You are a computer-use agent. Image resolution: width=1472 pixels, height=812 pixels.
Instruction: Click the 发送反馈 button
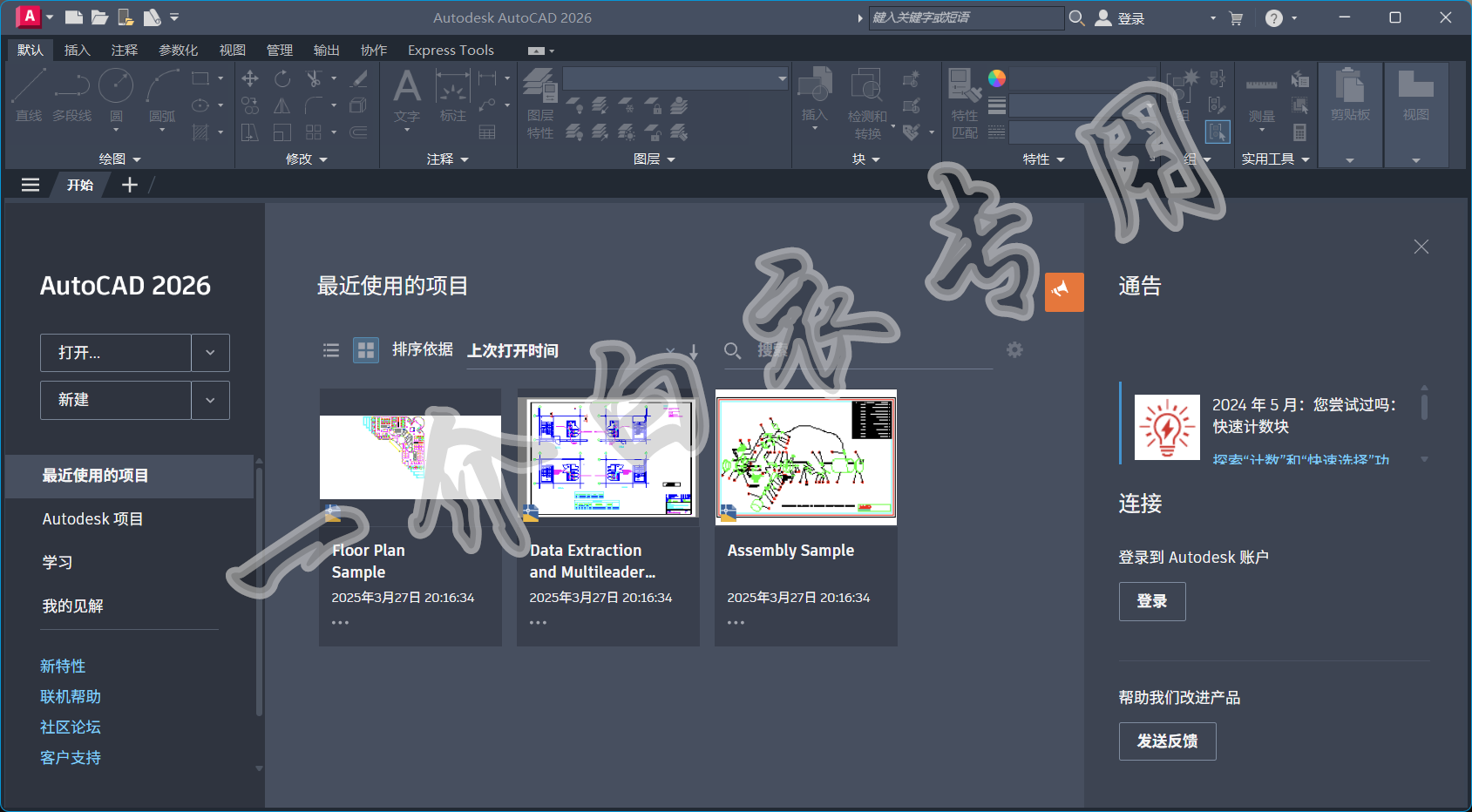[1167, 741]
